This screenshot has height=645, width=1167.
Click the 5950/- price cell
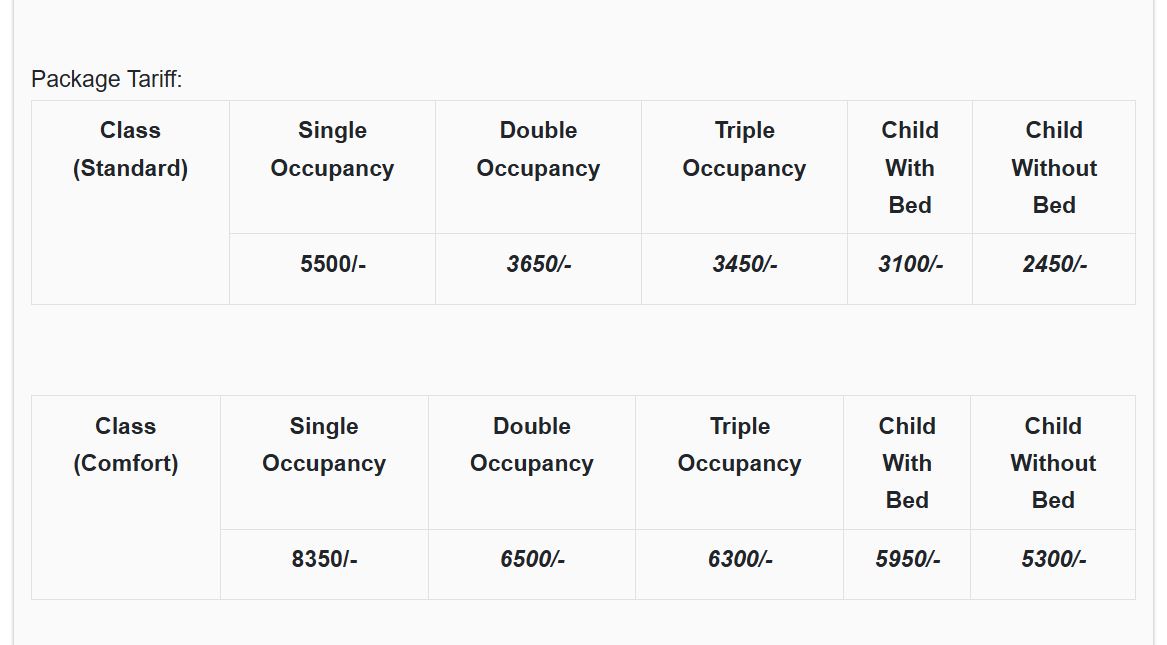point(907,560)
